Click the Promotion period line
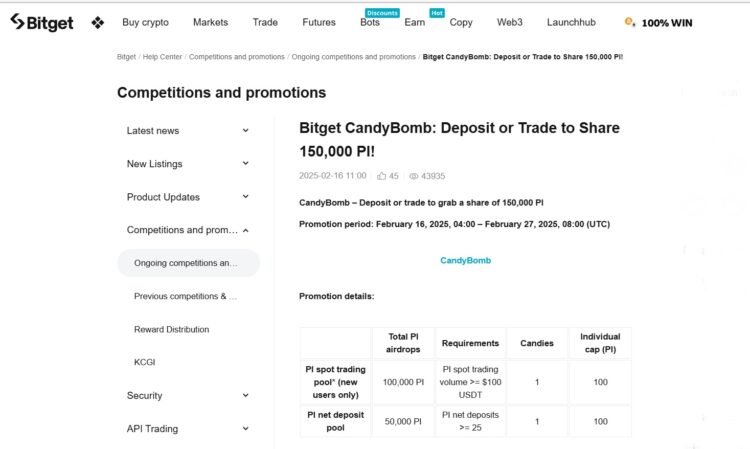The width and height of the screenshot is (750, 449). coord(454,224)
